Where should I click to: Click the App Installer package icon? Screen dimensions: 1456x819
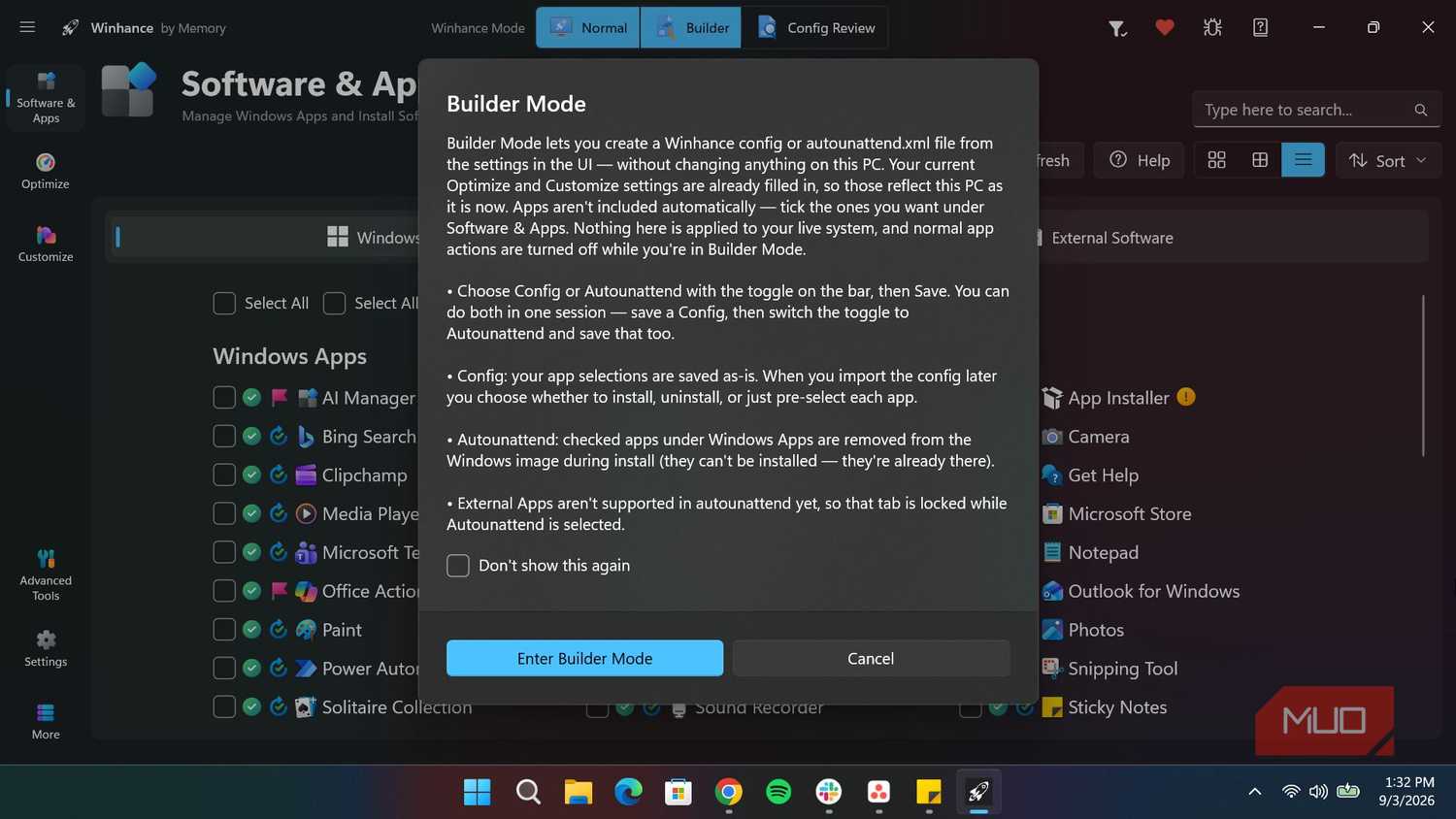click(x=1052, y=398)
